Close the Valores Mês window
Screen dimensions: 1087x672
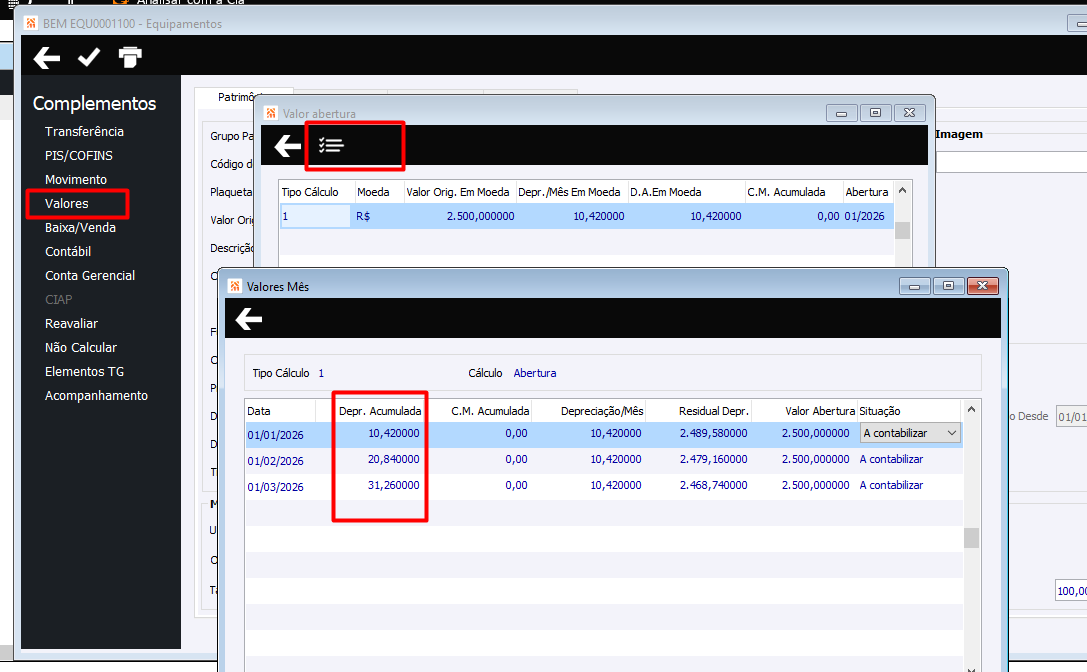click(982, 286)
